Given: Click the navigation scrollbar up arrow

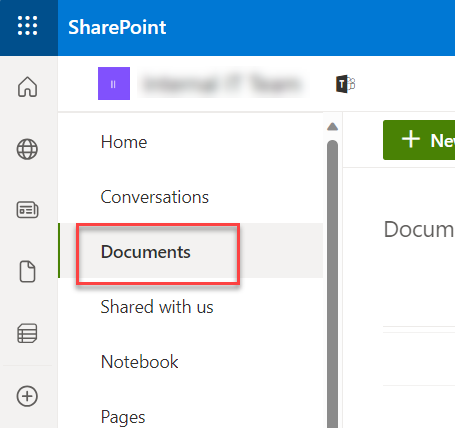Looking at the screenshot, I should tap(332, 127).
